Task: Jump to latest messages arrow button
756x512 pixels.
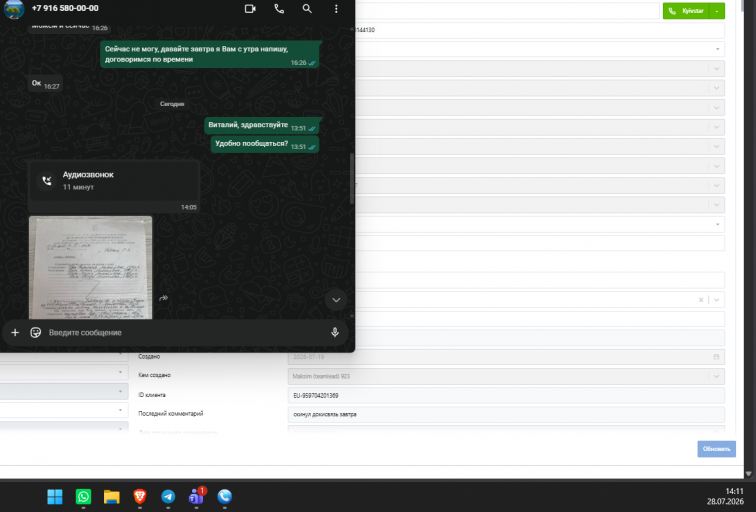Action: [x=336, y=300]
